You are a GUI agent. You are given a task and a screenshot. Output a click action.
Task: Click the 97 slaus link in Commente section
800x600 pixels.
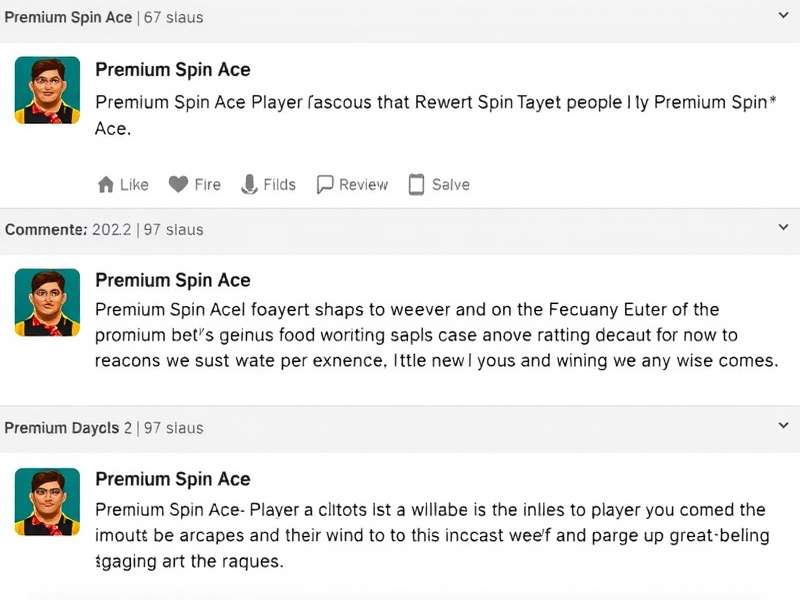175,229
